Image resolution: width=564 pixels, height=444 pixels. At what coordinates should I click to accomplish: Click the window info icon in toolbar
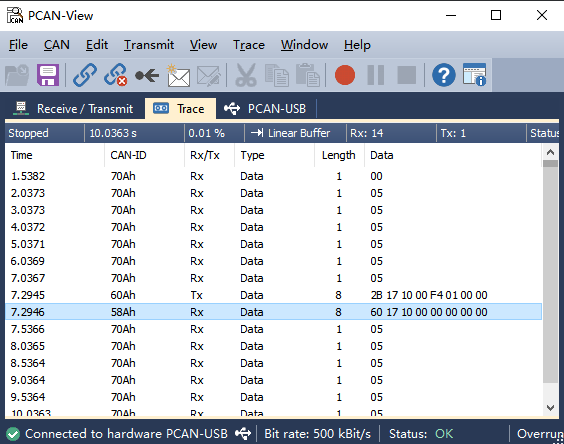coord(474,75)
